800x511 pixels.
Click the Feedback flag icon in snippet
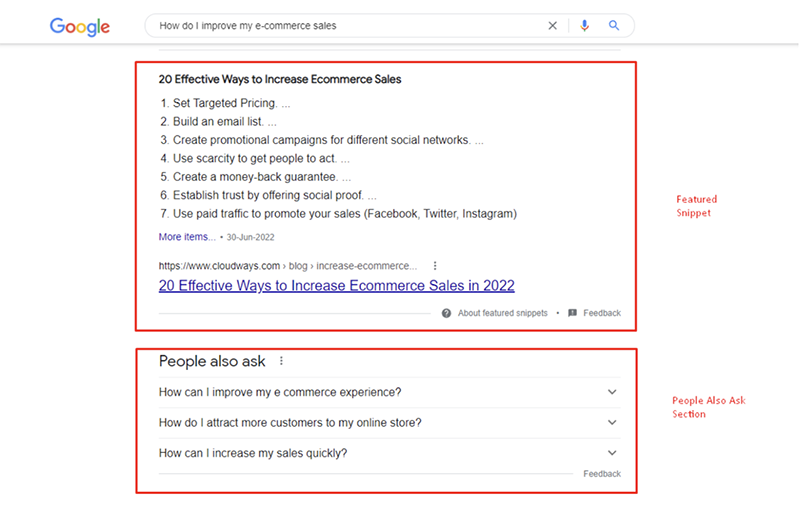(572, 313)
